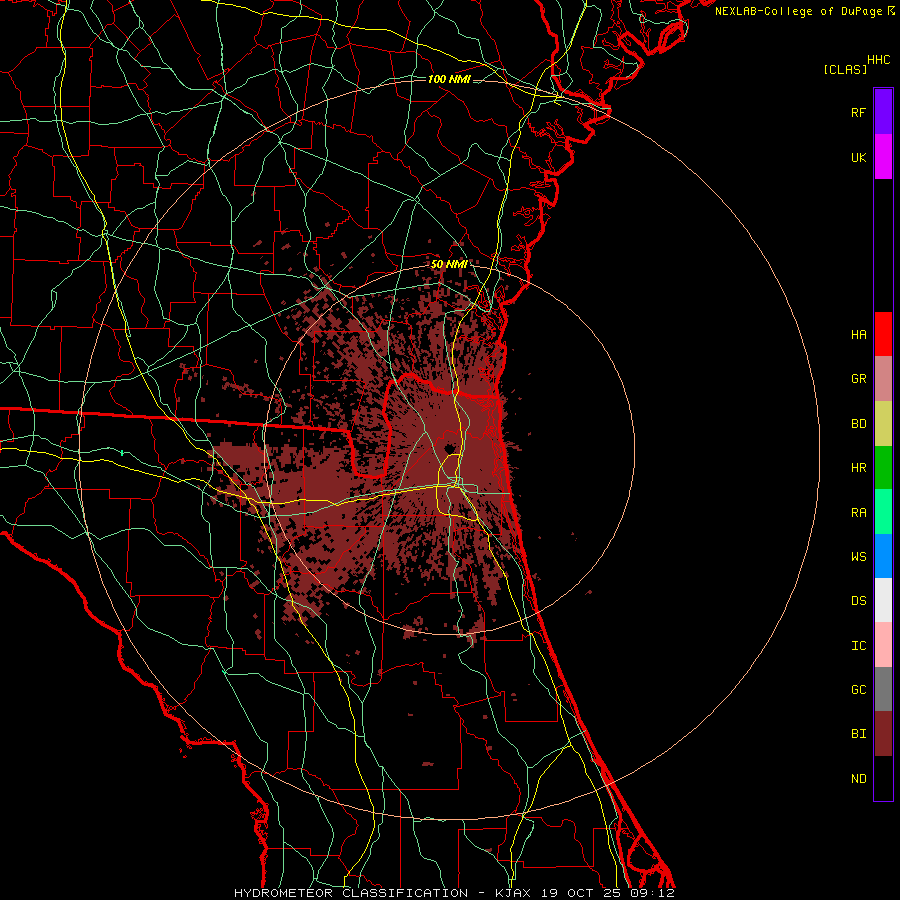Screen dimensions: 900x900
Task: Click the ND black legend swatch
Action: click(x=883, y=778)
